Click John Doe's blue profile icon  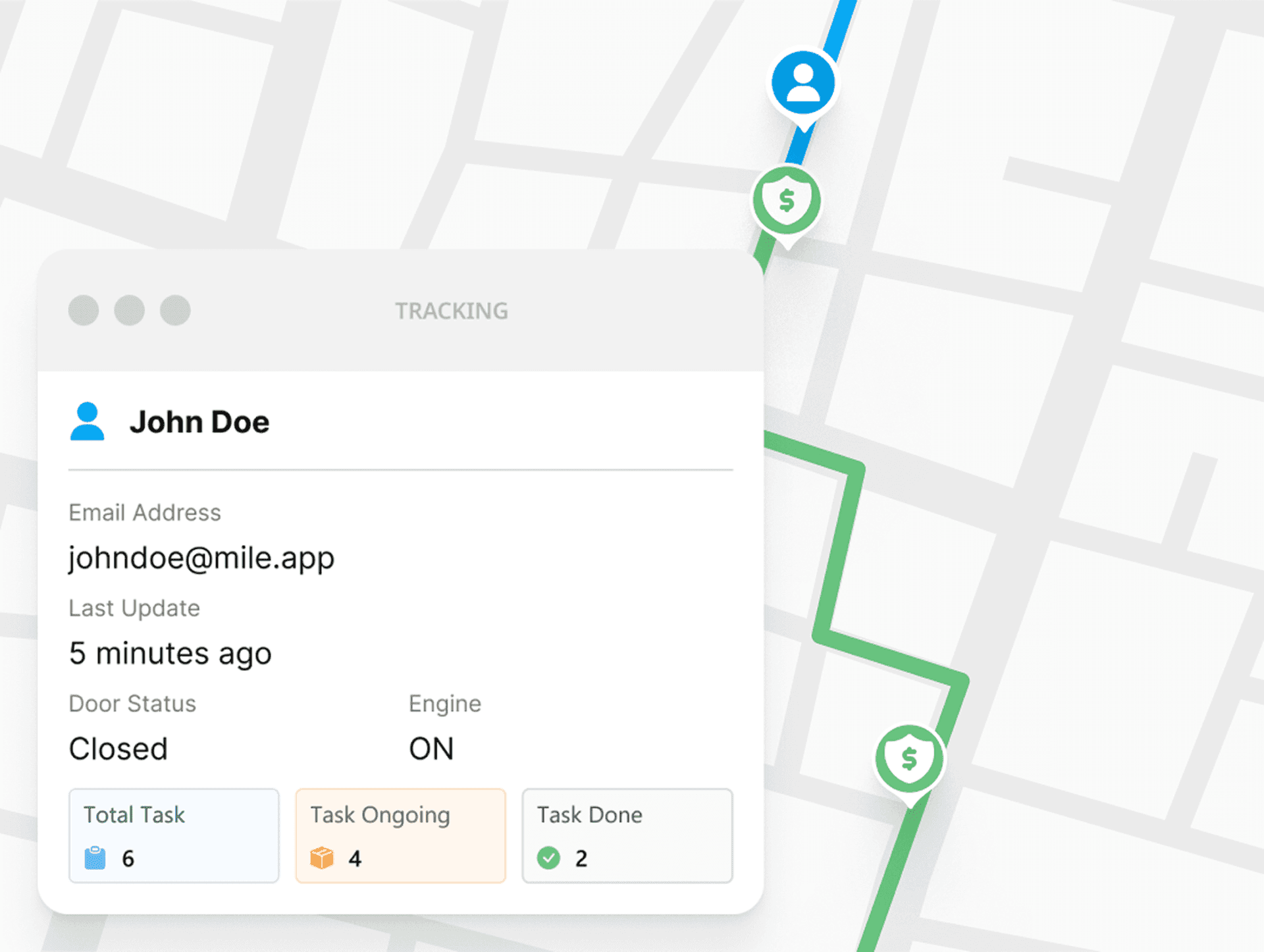(87, 421)
